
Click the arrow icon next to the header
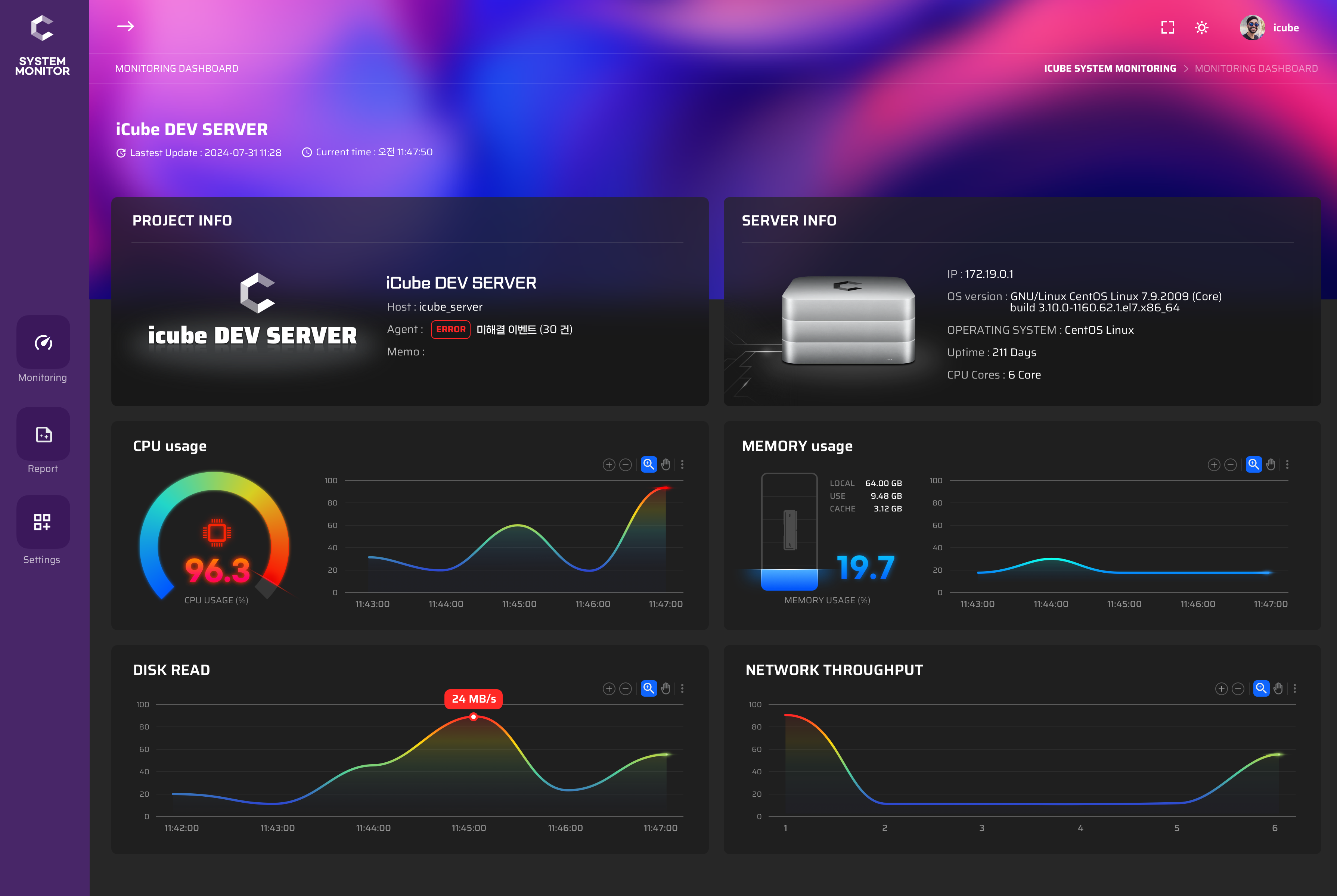125,26
